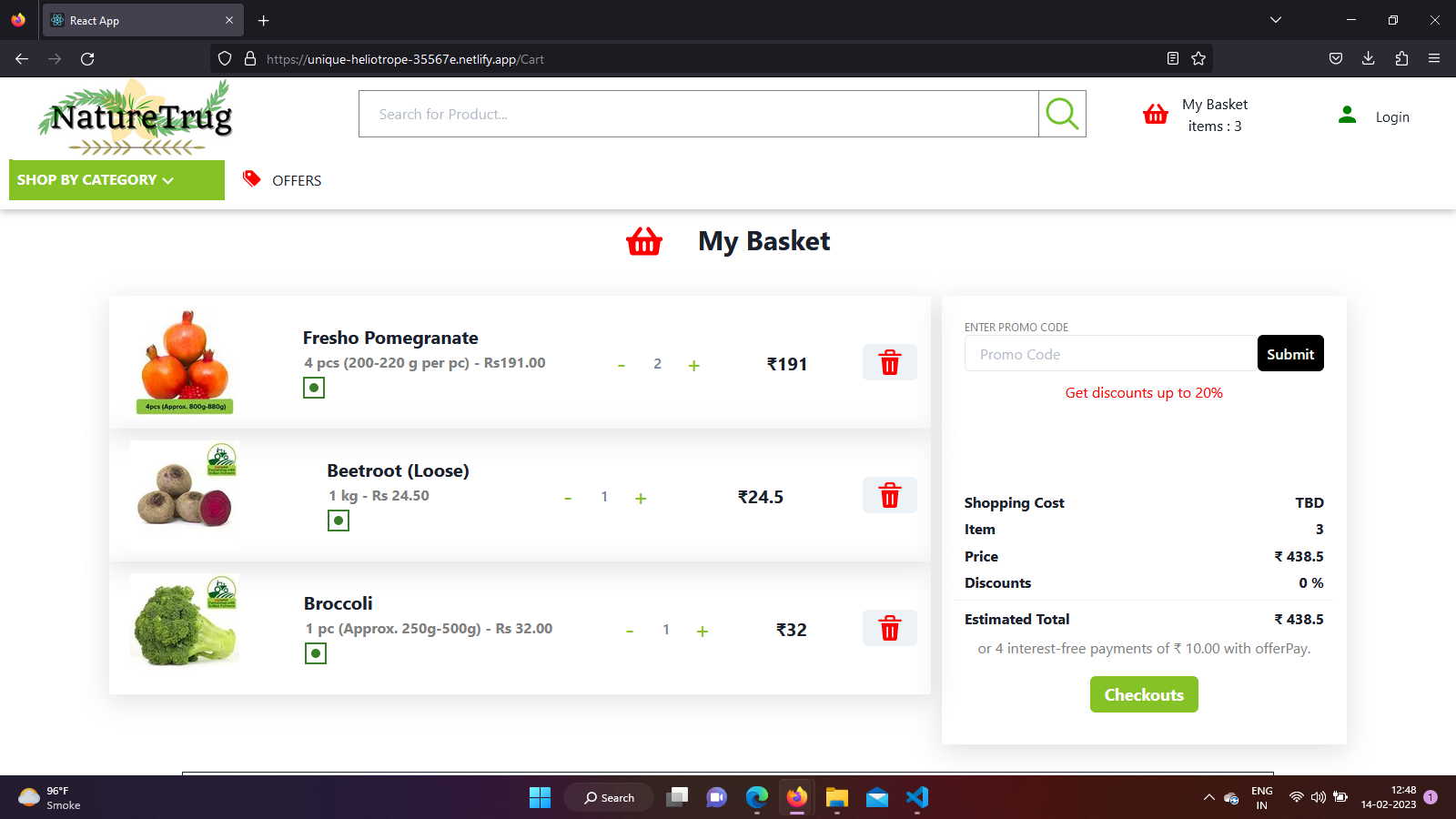The width and height of the screenshot is (1456, 819).
Task: Increase Fresho Pomegranate quantity with plus
Action: pyautogui.click(x=694, y=365)
